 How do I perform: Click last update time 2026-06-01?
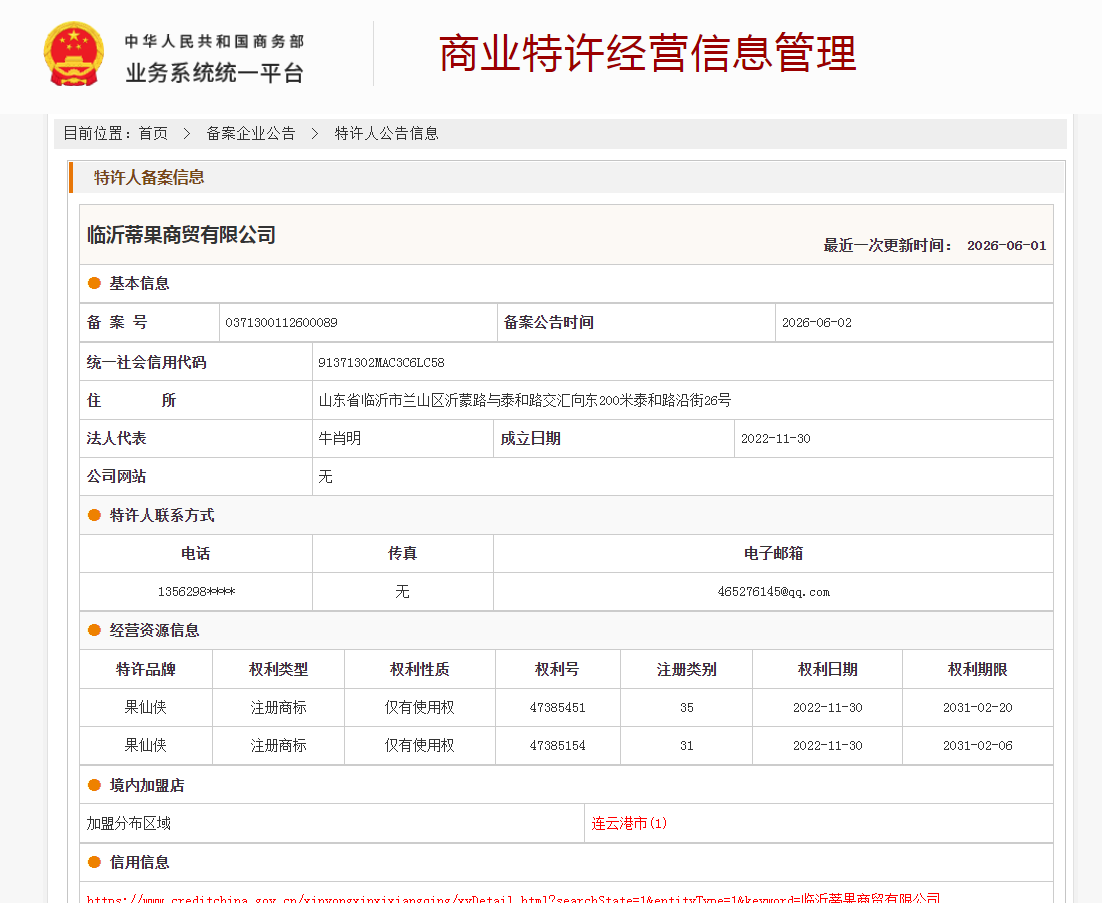pyautogui.click(x=1006, y=245)
